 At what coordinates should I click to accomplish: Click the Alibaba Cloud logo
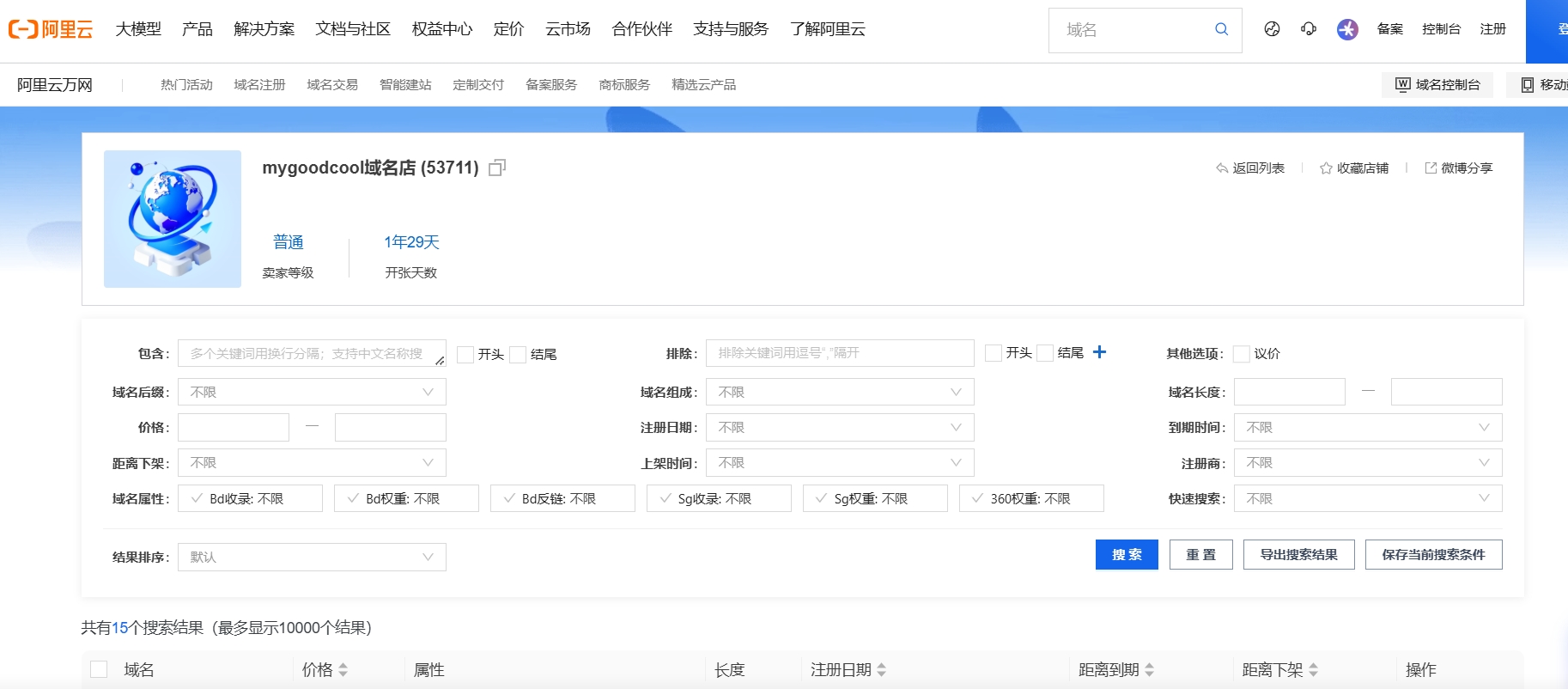(x=51, y=29)
